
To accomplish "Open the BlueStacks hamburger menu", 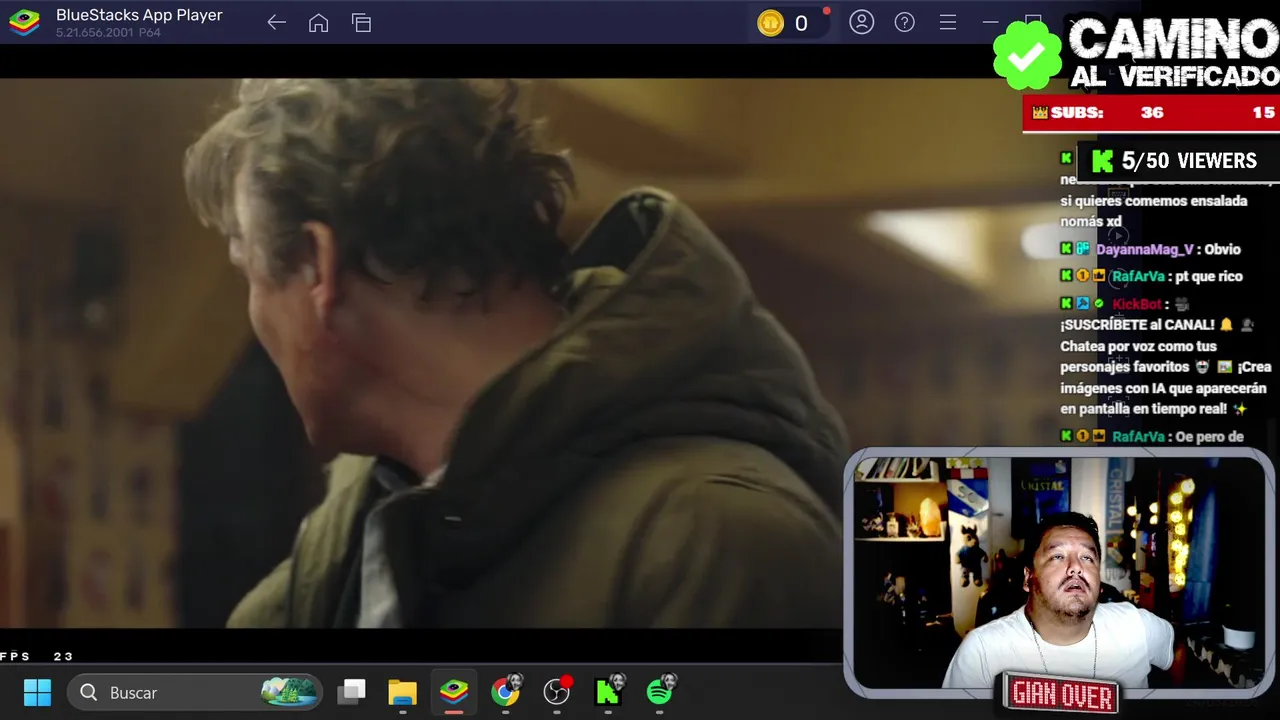I will (947, 22).
